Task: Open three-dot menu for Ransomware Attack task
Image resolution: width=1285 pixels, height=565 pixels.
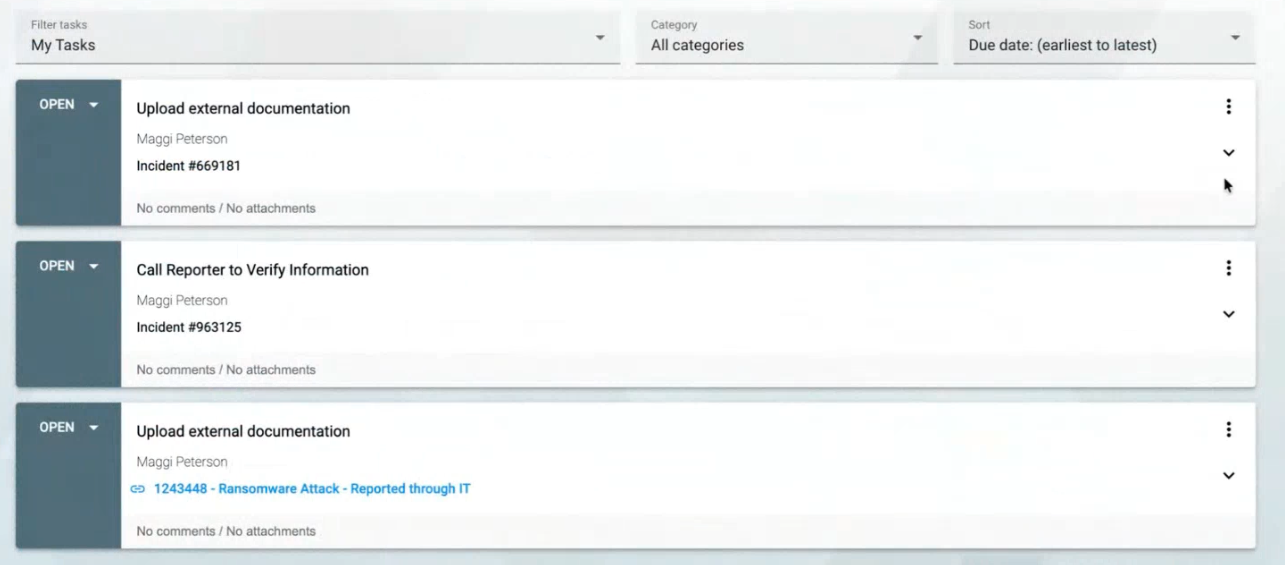Action: point(1228,430)
